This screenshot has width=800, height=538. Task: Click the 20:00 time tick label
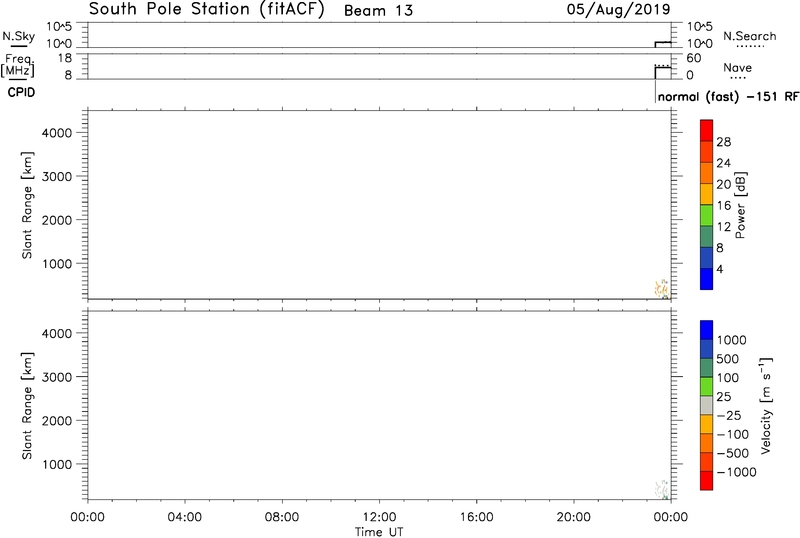pyautogui.click(x=573, y=517)
